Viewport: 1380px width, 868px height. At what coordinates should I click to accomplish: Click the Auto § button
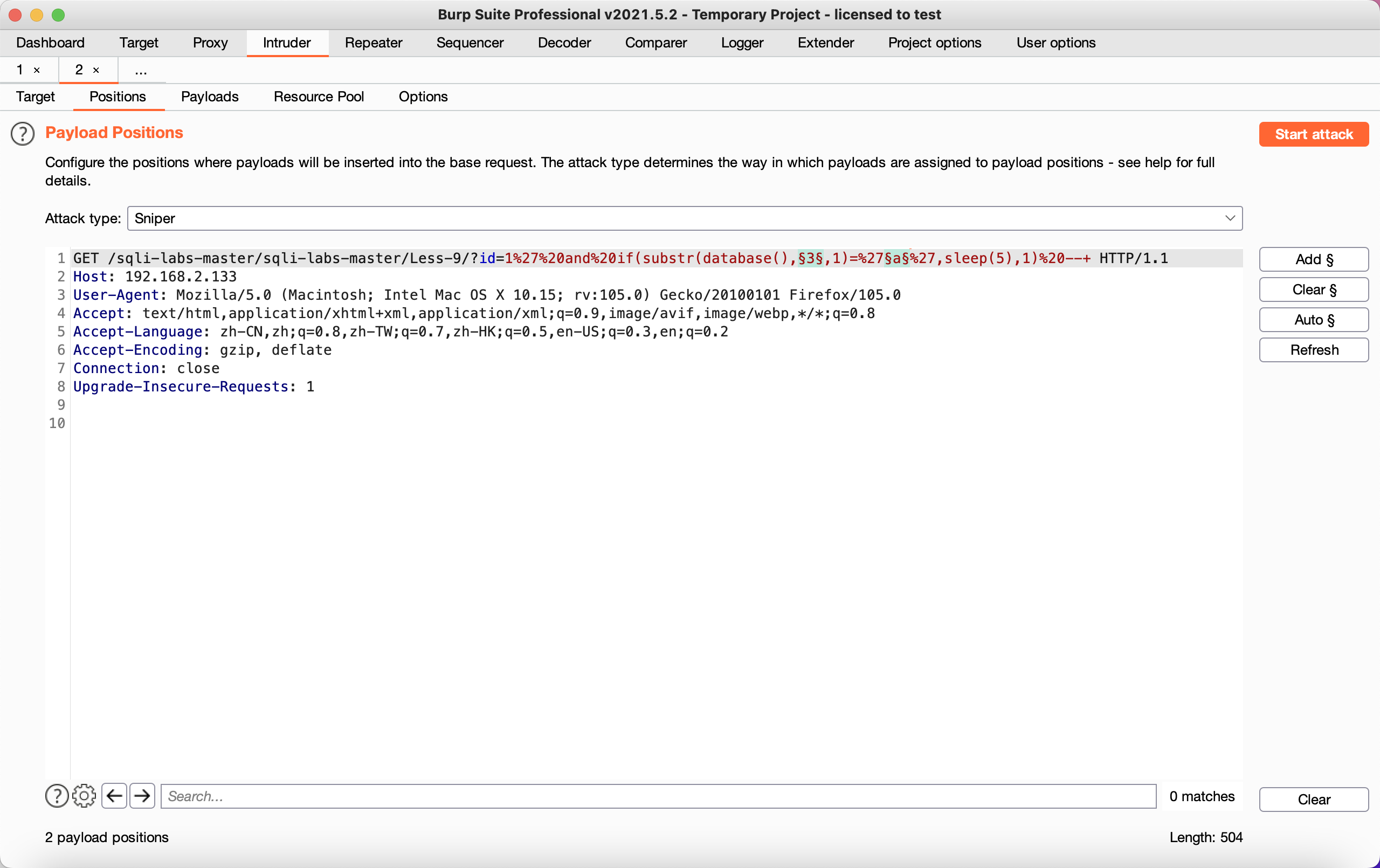[x=1314, y=319]
